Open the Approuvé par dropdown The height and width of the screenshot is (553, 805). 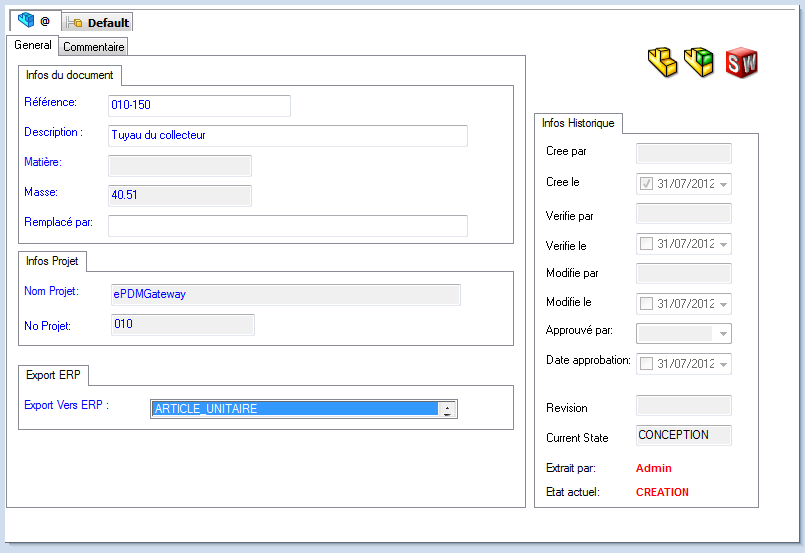click(723, 334)
